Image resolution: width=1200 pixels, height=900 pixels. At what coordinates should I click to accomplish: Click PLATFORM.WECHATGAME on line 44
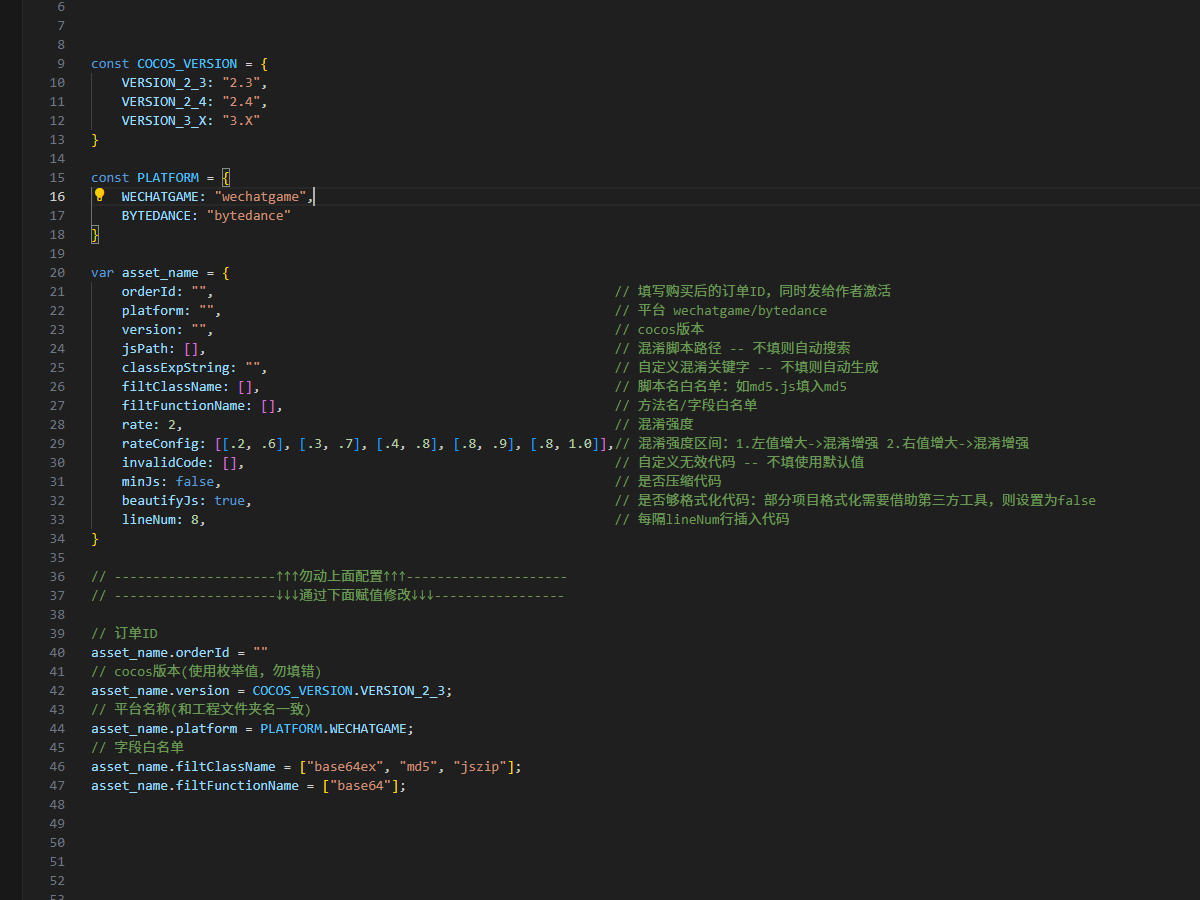[334, 729]
